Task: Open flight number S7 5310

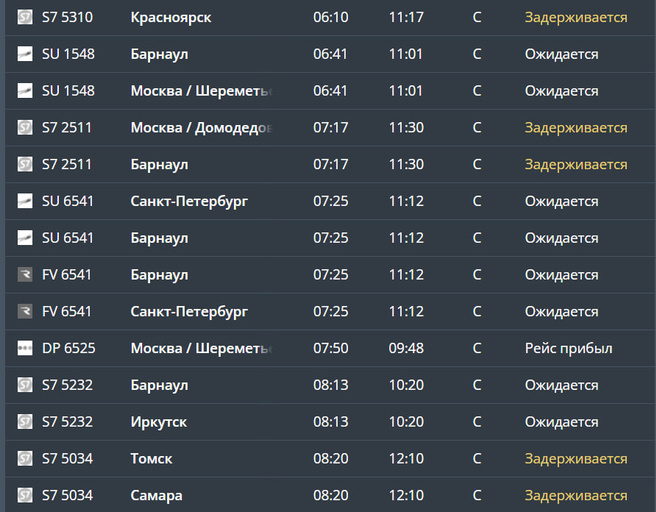Action: [68, 17]
